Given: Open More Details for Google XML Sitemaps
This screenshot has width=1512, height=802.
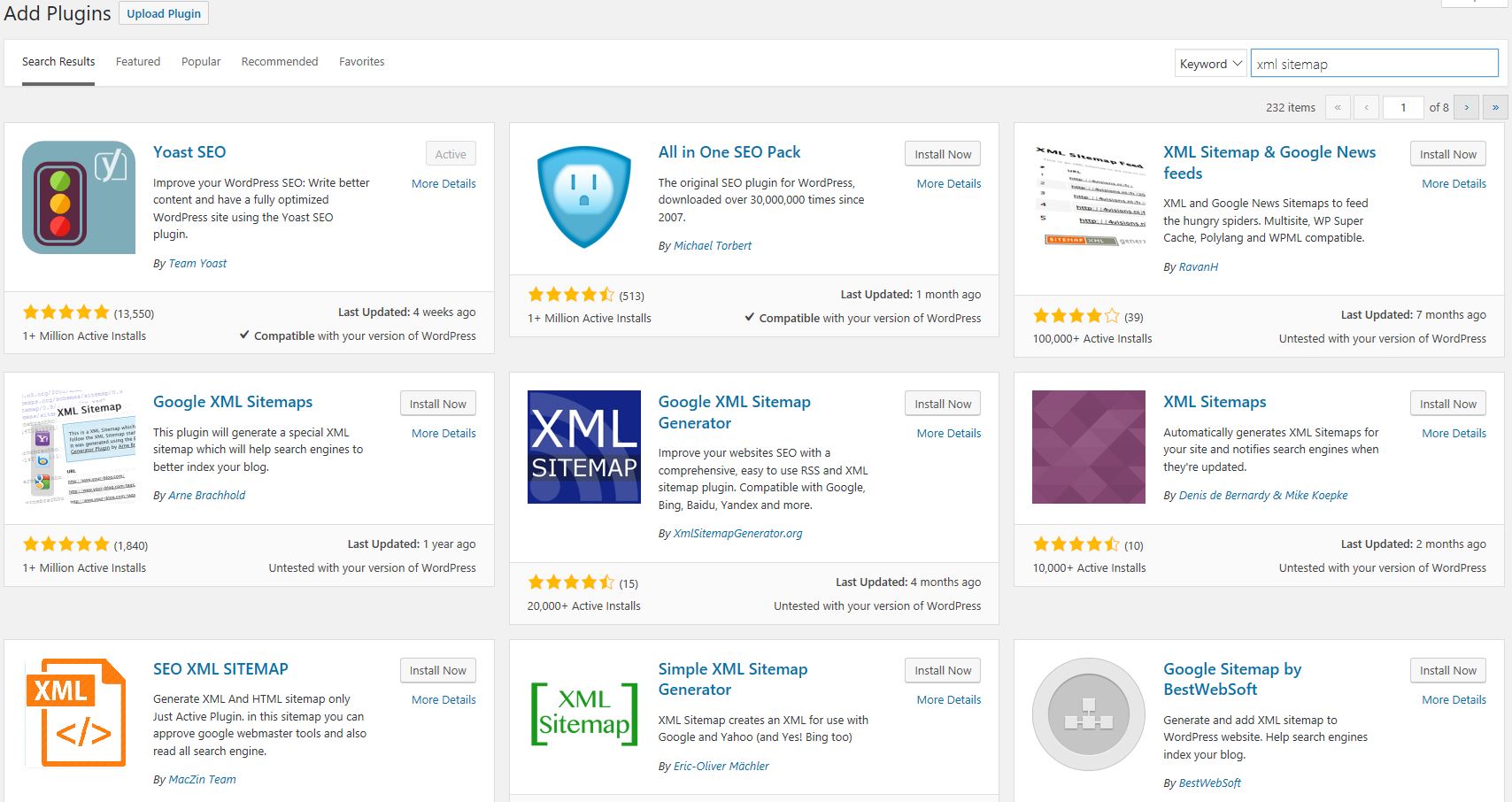Looking at the screenshot, I should (444, 433).
